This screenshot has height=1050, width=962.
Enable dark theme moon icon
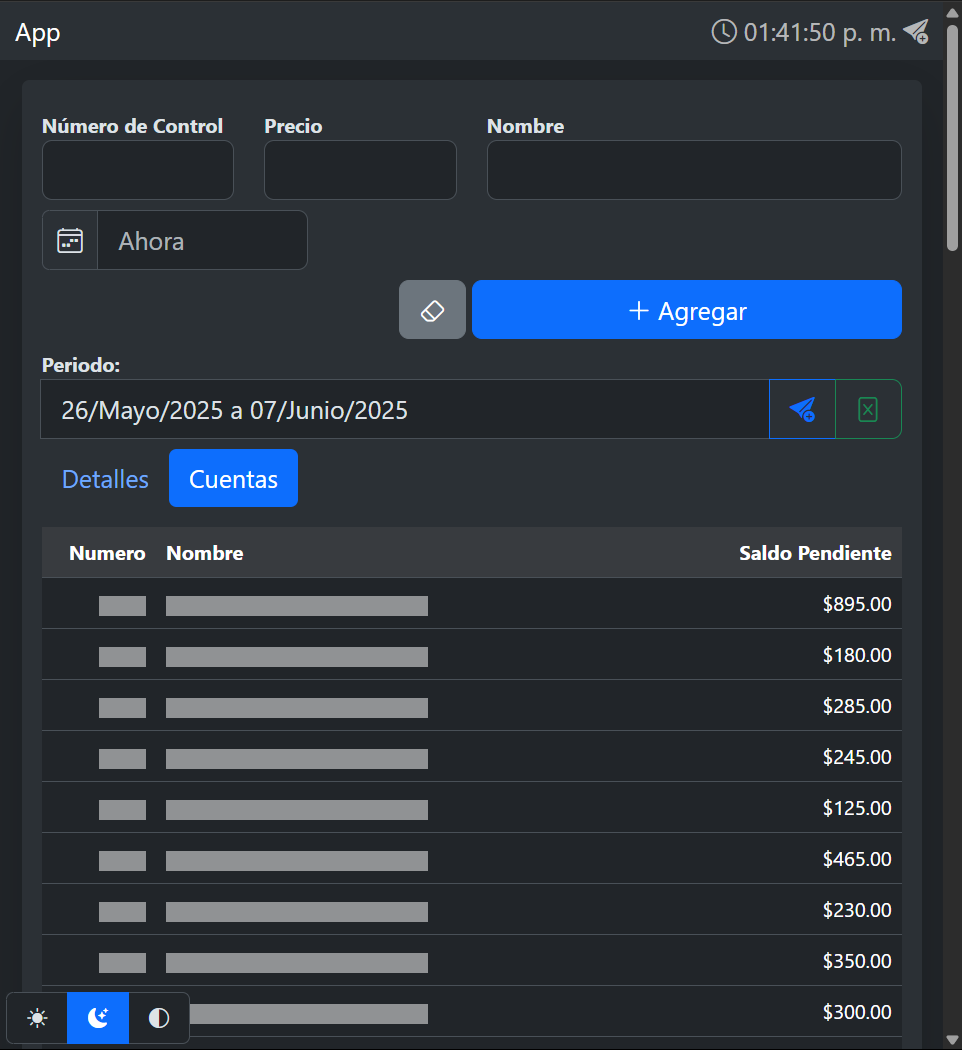pos(98,1018)
